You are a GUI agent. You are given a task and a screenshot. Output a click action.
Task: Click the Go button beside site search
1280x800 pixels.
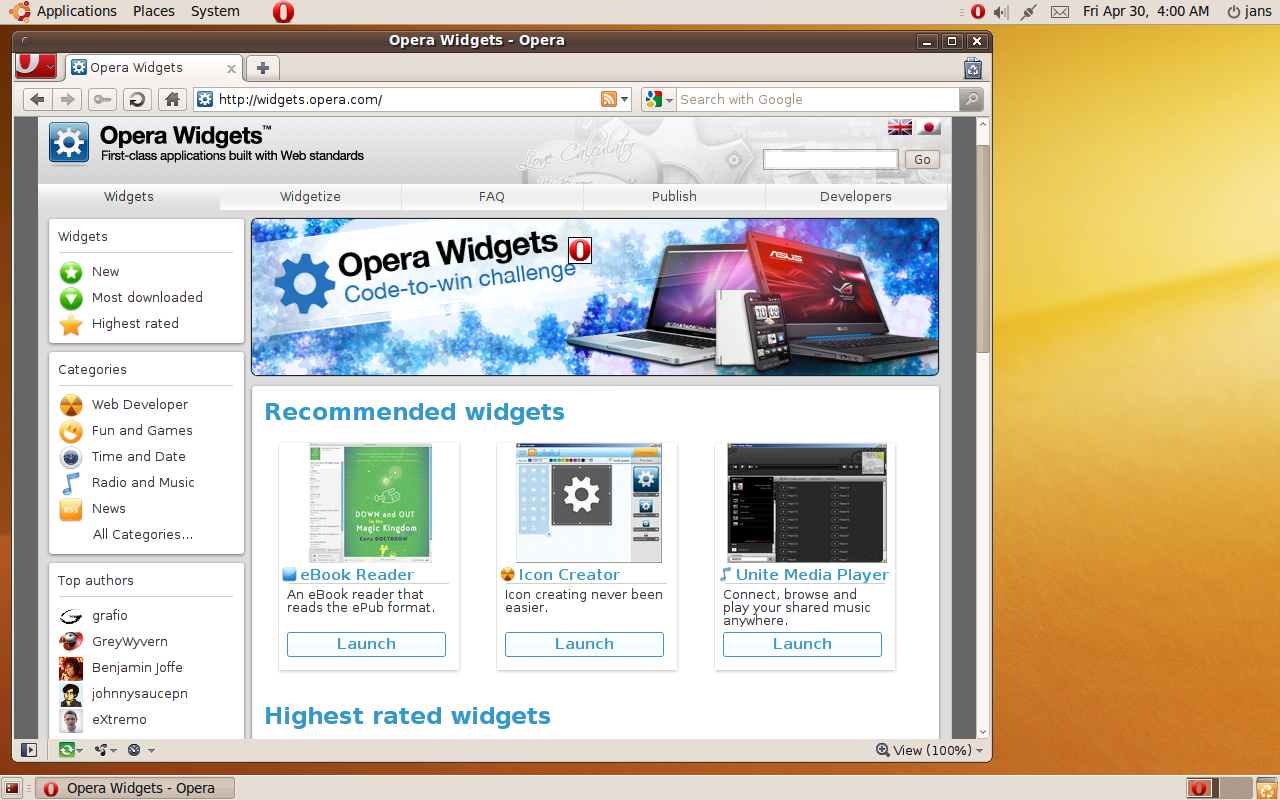pyautogui.click(x=922, y=159)
